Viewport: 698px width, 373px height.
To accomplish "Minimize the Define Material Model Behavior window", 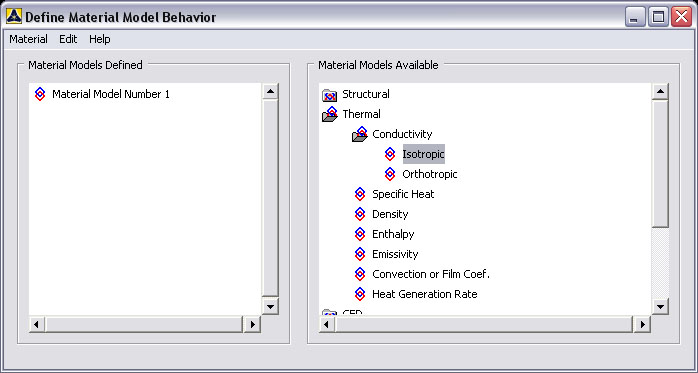I will pyautogui.click(x=635, y=17).
